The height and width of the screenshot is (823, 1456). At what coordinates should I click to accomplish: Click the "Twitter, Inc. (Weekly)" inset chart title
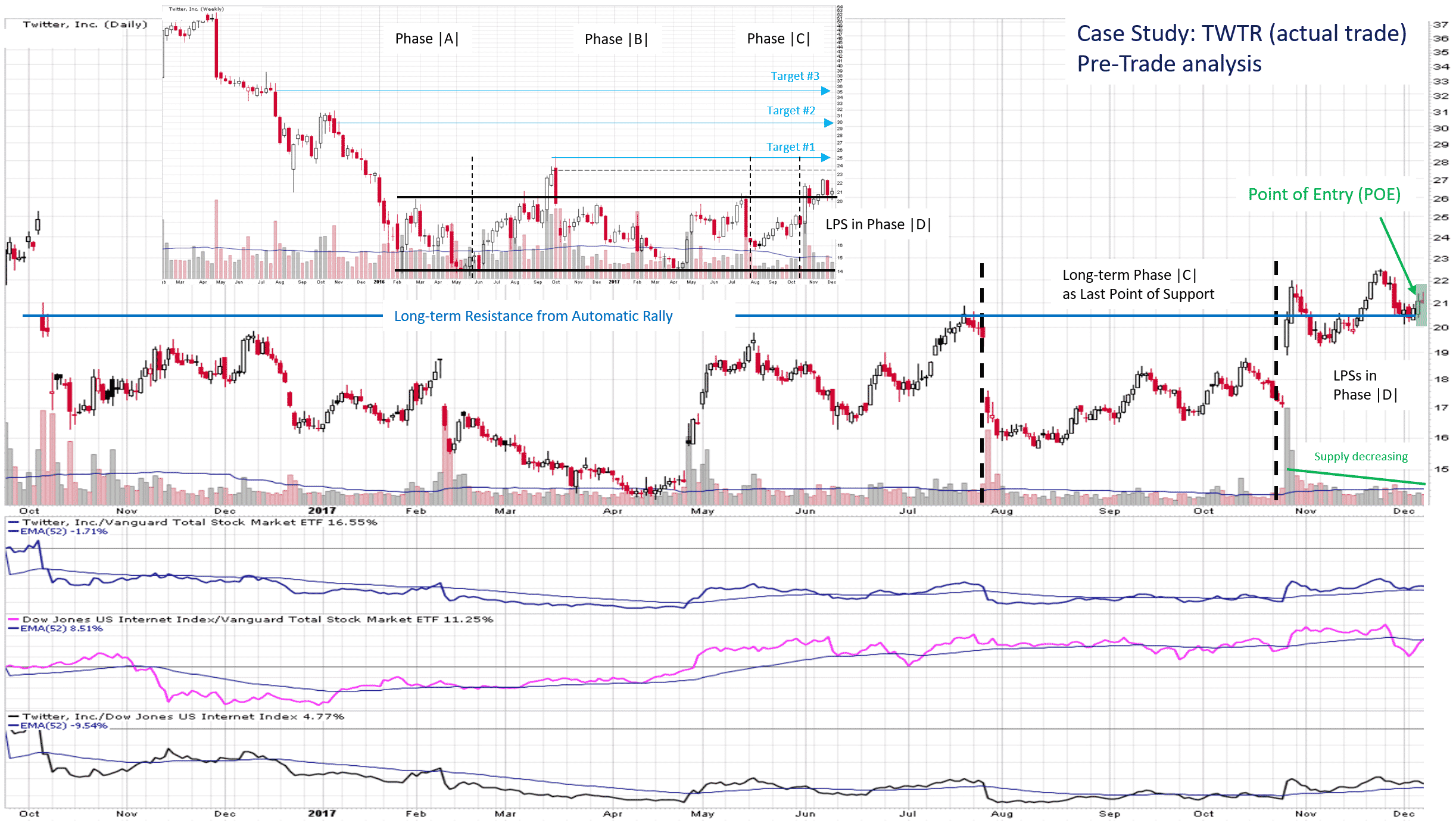pyautogui.click(x=197, y=9)
